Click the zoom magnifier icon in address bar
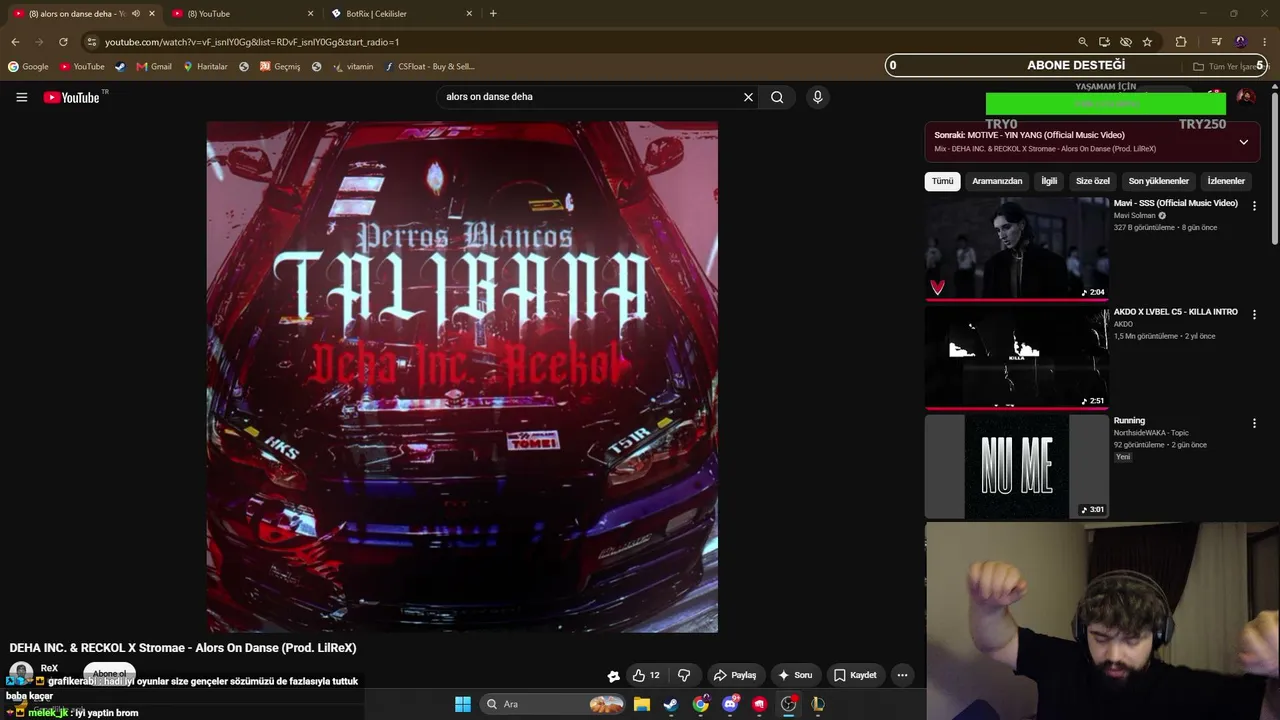The height and width of the screenshot is (720, 1280). (1082, 42)
